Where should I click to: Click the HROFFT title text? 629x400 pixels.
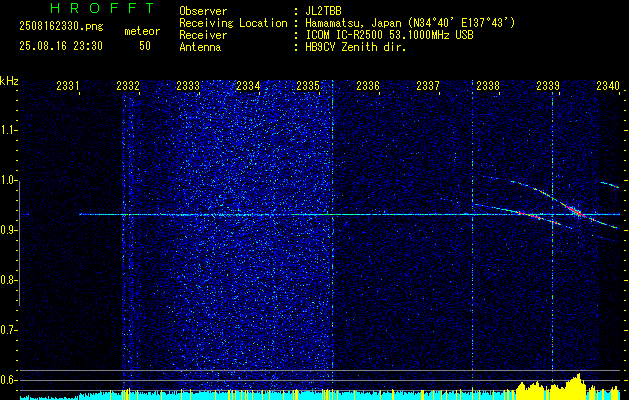(x=103, y=8)
